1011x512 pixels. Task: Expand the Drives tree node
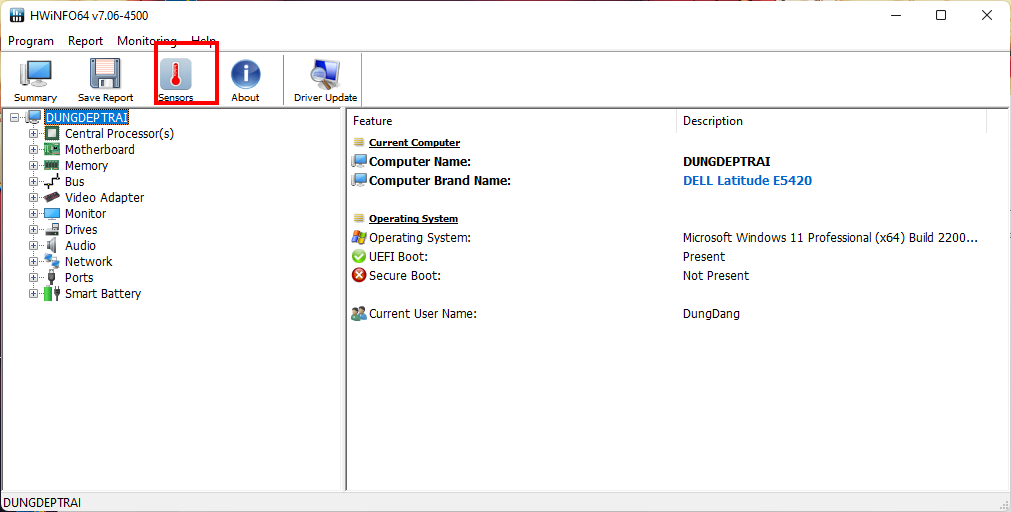[x=34, y=230]
